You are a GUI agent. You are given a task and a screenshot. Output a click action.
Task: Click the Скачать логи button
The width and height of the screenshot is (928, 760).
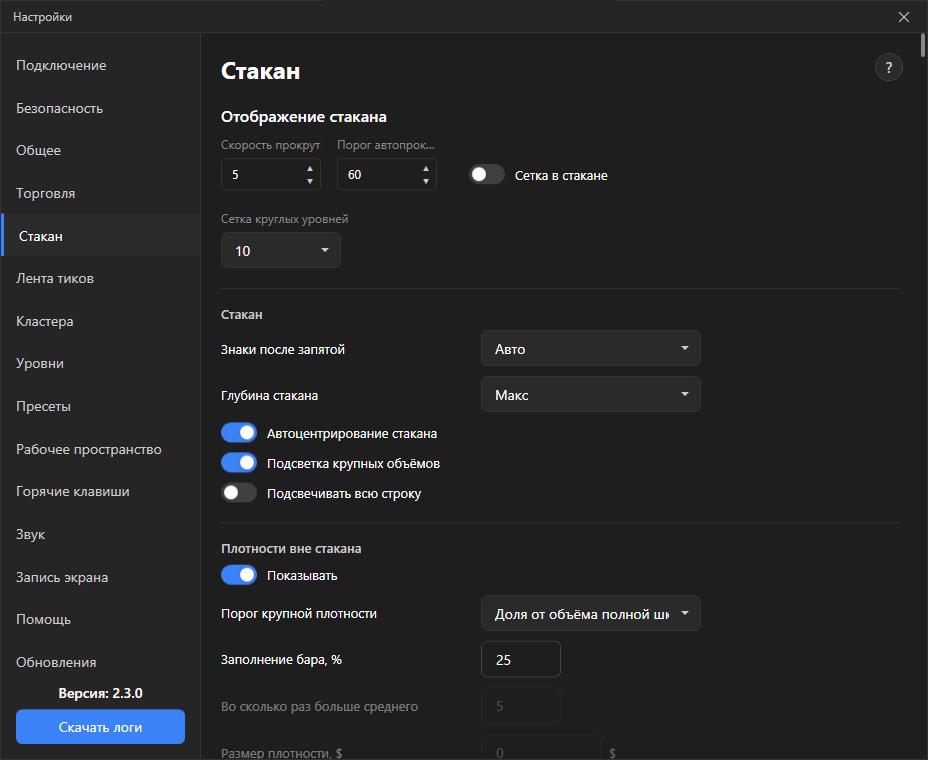click(101, 727)
